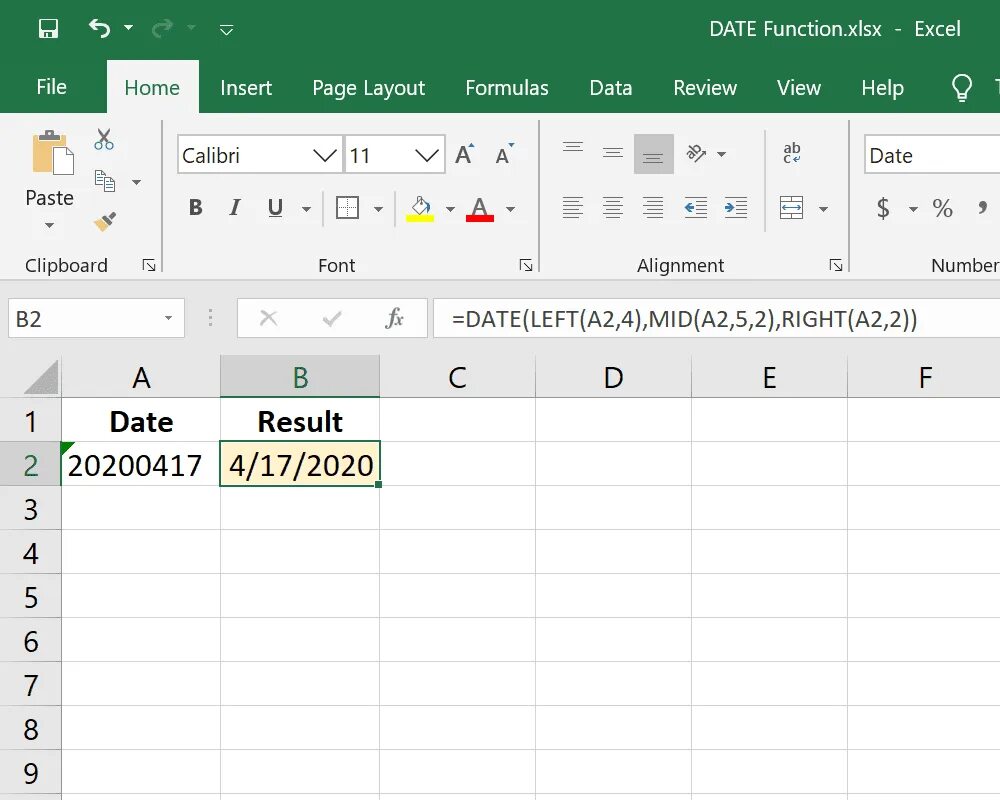
Task: Open Clipboard dialog launcher
Action: click(x=149, y=265)
